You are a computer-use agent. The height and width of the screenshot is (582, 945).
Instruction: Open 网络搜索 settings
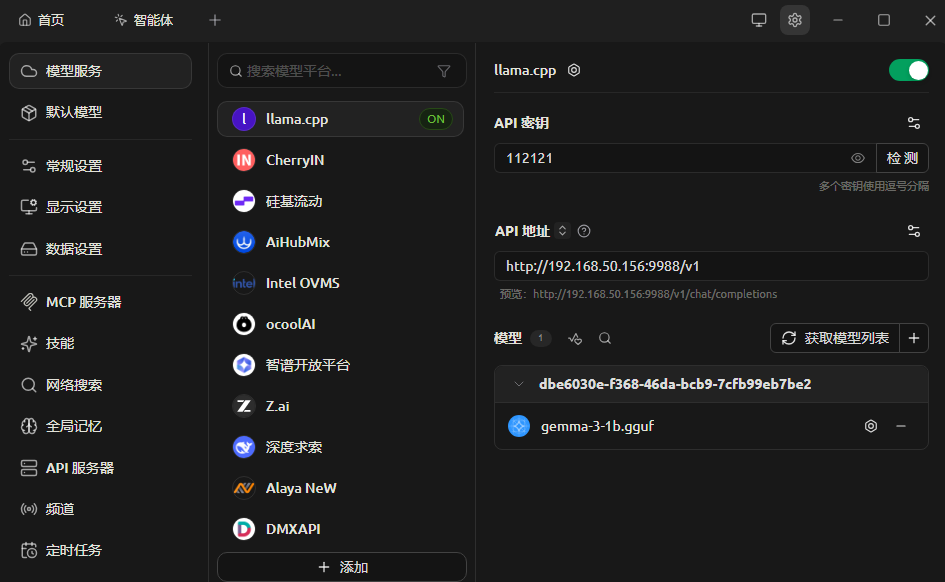point(101,385)
